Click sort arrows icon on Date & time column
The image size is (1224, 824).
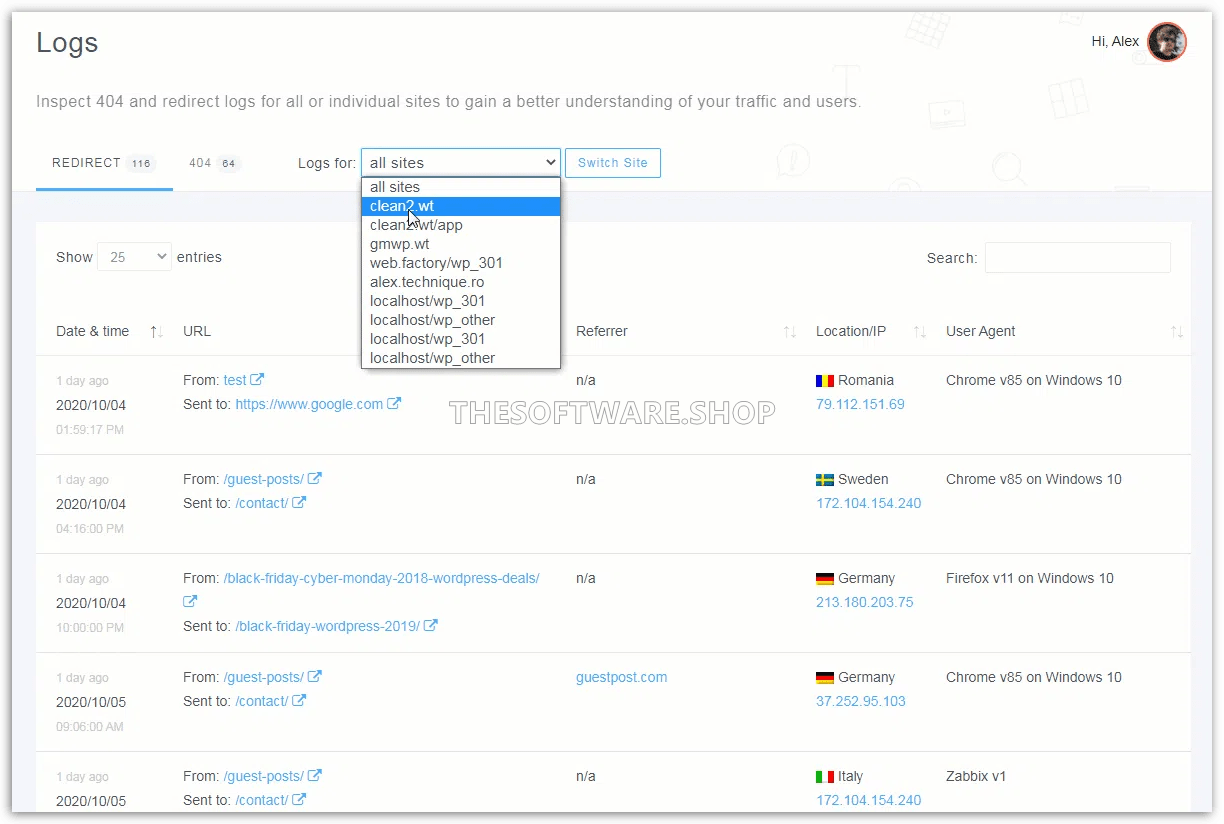156,332
